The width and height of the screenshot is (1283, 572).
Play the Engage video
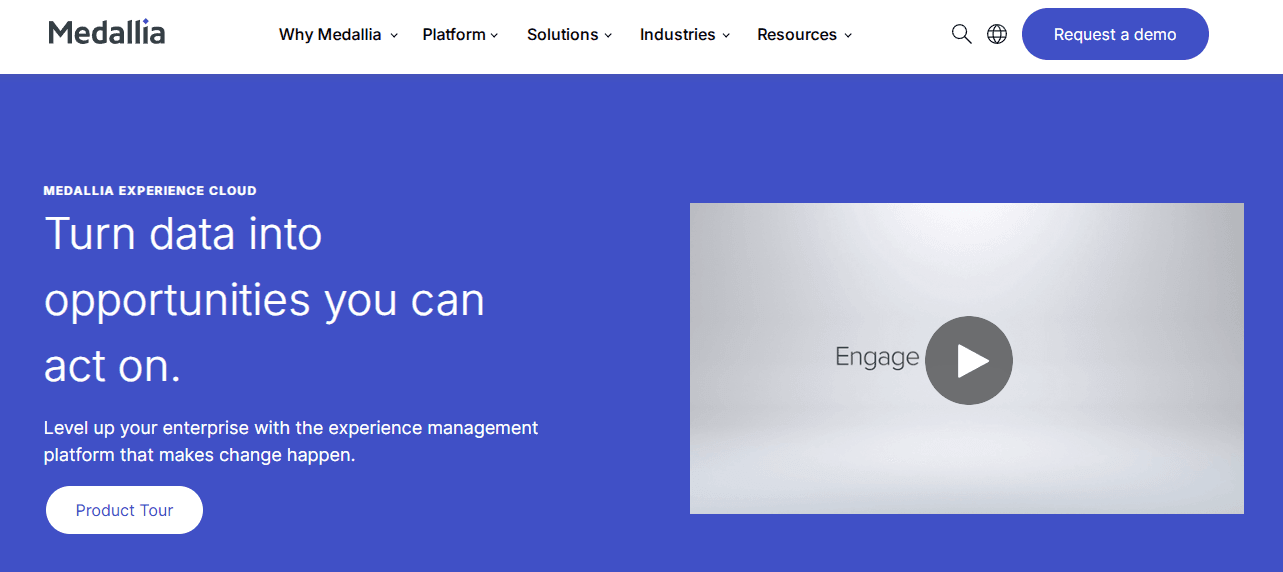[x=969, y=360]
